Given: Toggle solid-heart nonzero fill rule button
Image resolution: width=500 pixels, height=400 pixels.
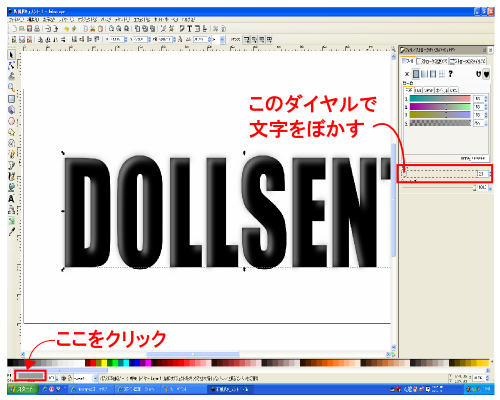Looking at the screenshot, I should click(486, 74).
